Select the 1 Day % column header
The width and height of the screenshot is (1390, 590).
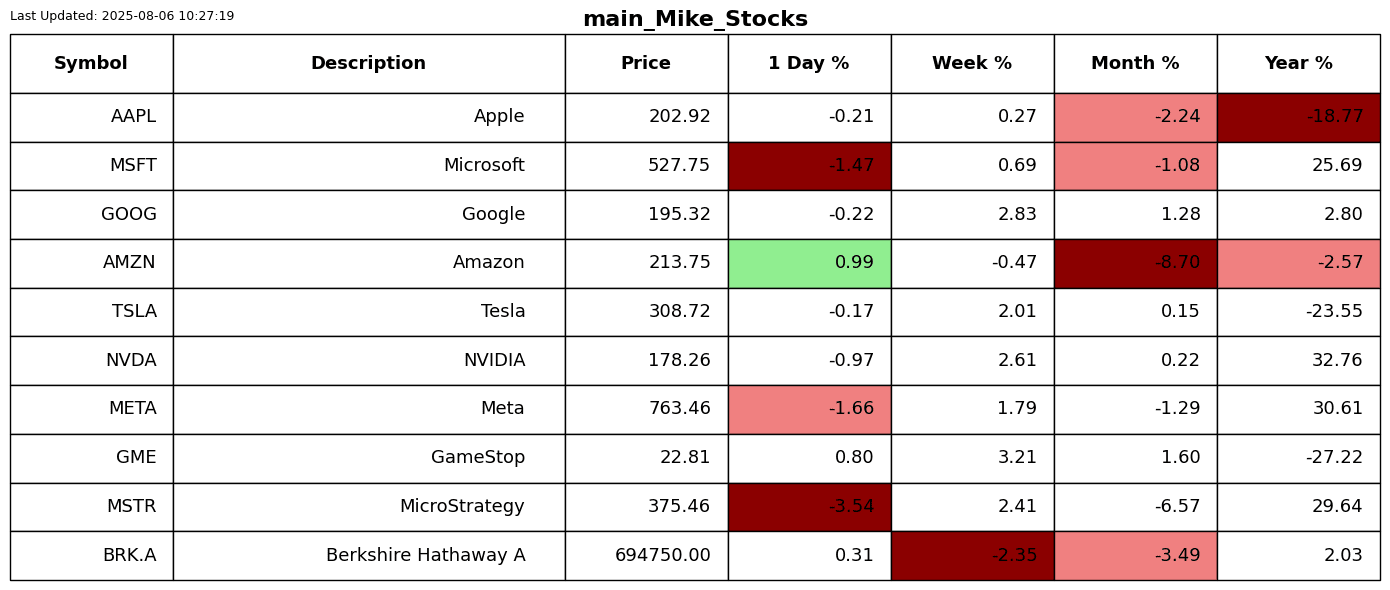tap(809, 64)
